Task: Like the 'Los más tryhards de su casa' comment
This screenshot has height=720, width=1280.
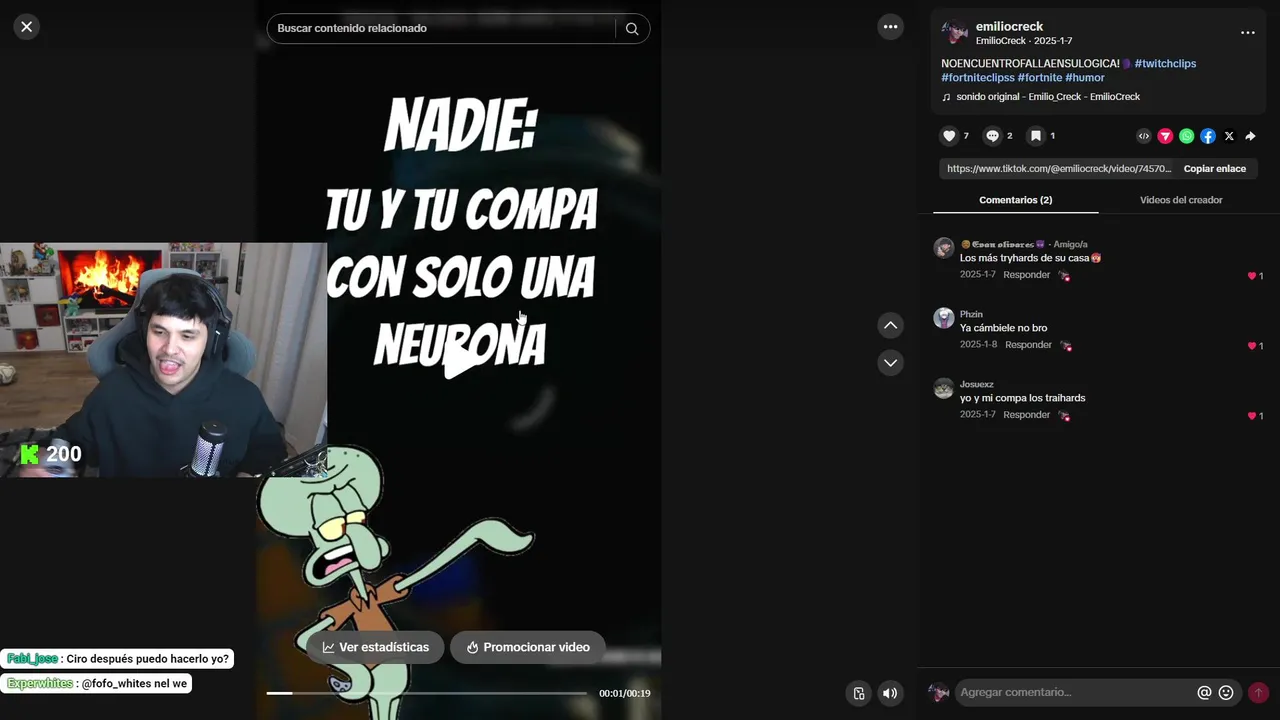Action: (1252, 276)
